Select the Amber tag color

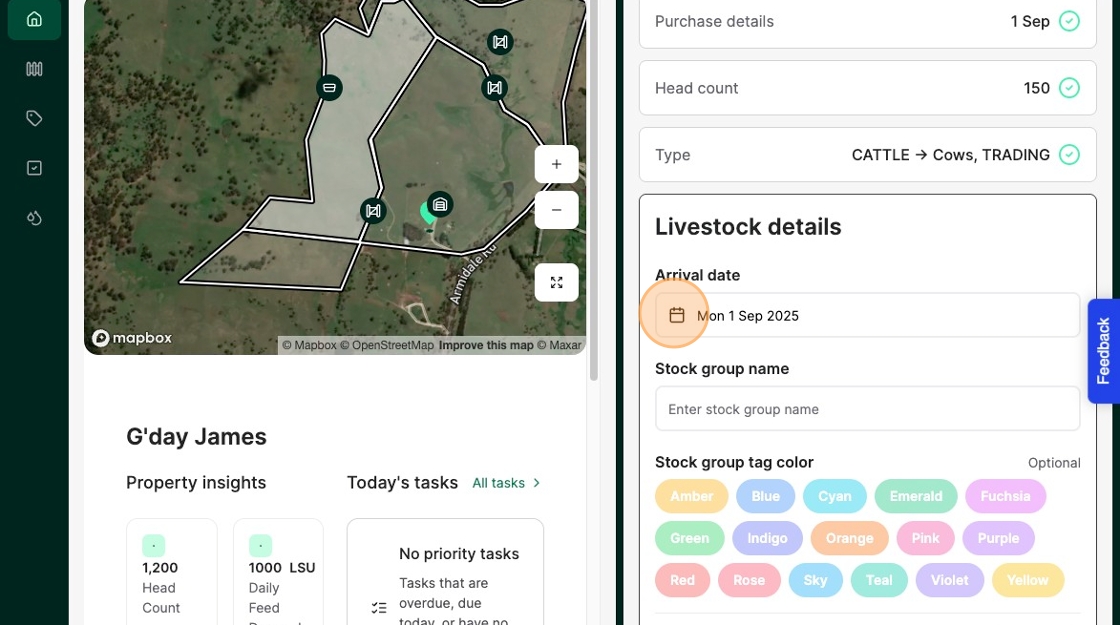[x=691, y=496]
